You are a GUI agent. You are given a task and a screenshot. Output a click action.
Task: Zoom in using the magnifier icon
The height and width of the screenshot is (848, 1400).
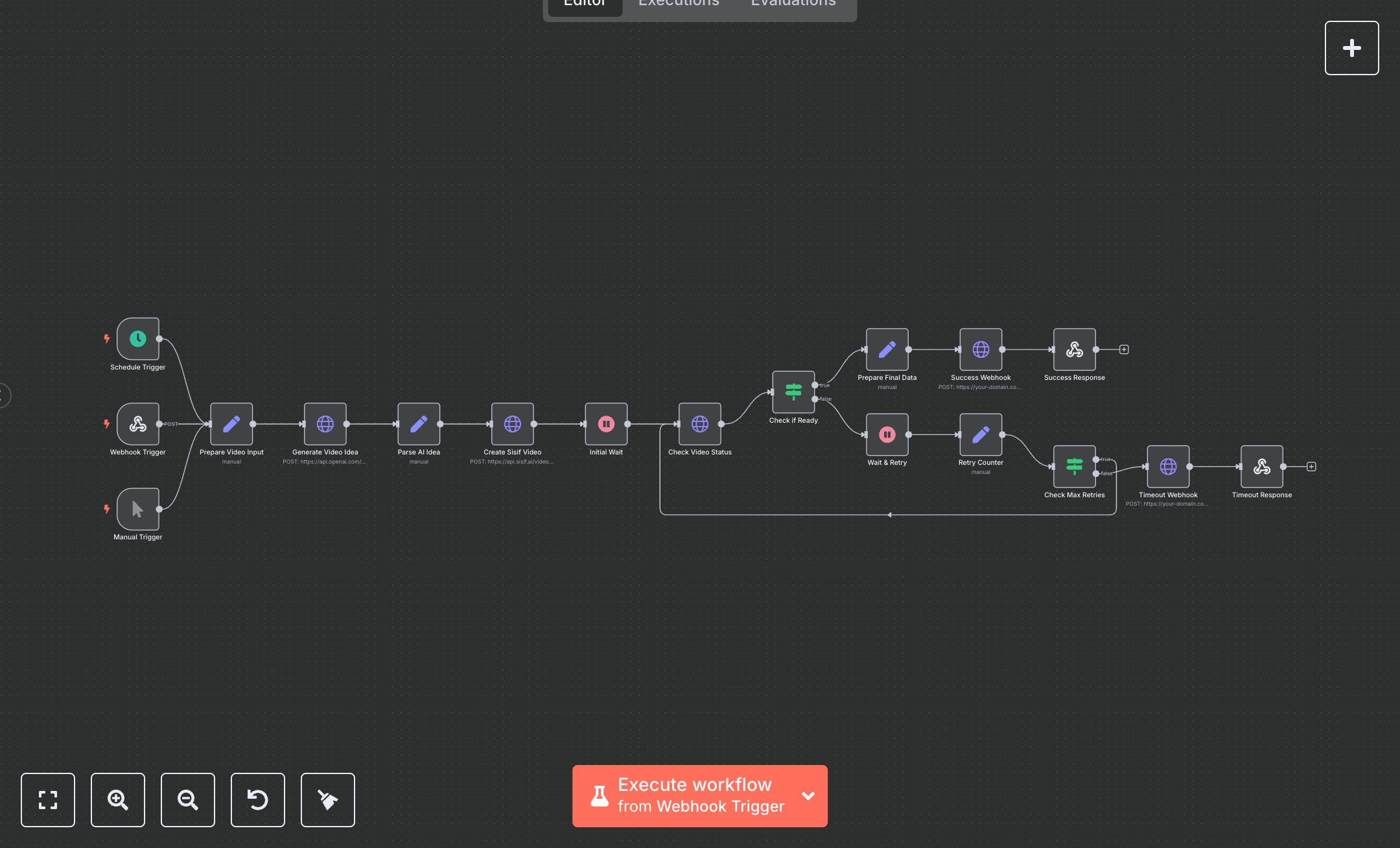click(x=117, y=800)
